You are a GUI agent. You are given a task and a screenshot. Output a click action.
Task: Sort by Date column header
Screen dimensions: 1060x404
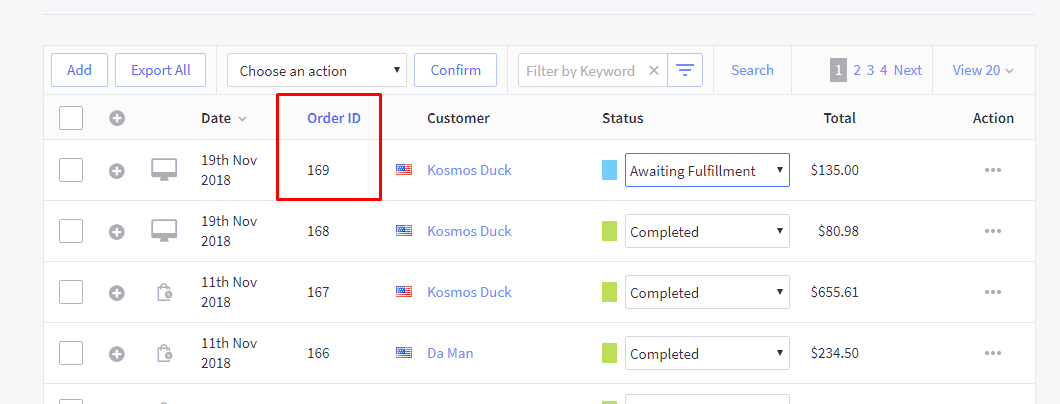[x=224, y=118]
